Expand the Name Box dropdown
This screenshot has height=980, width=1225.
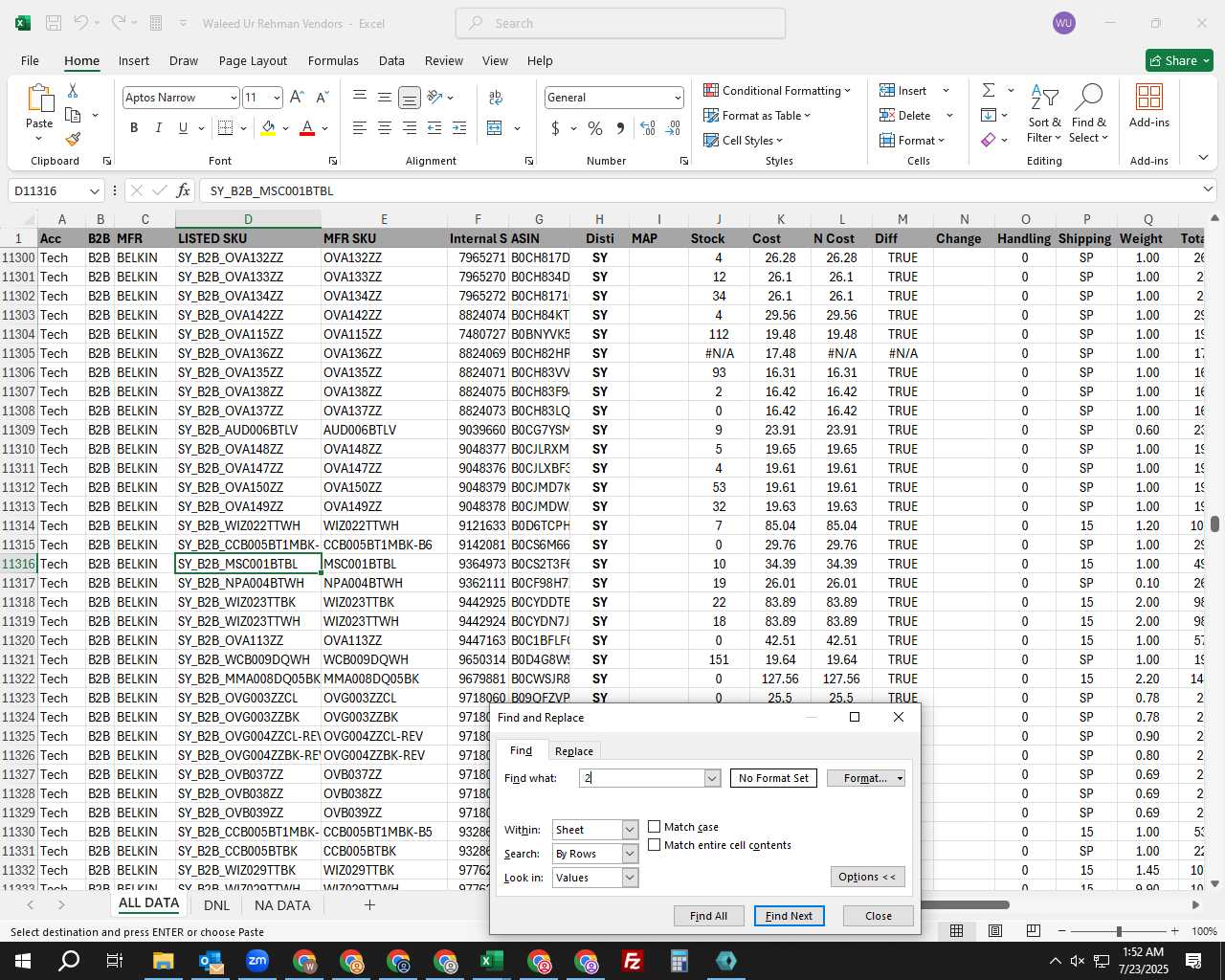(94, 190)
